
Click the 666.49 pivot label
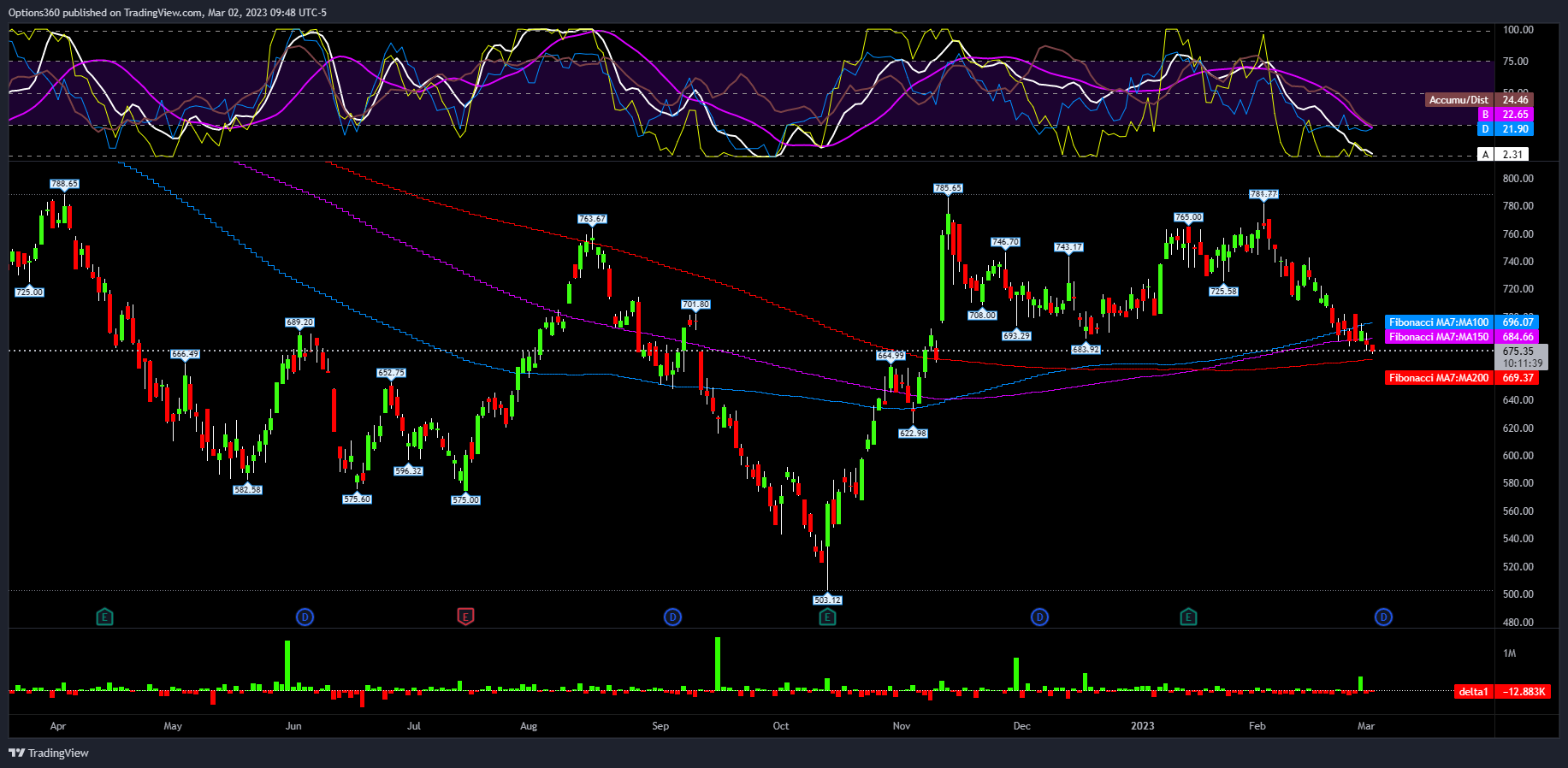[x=185, y=354]
